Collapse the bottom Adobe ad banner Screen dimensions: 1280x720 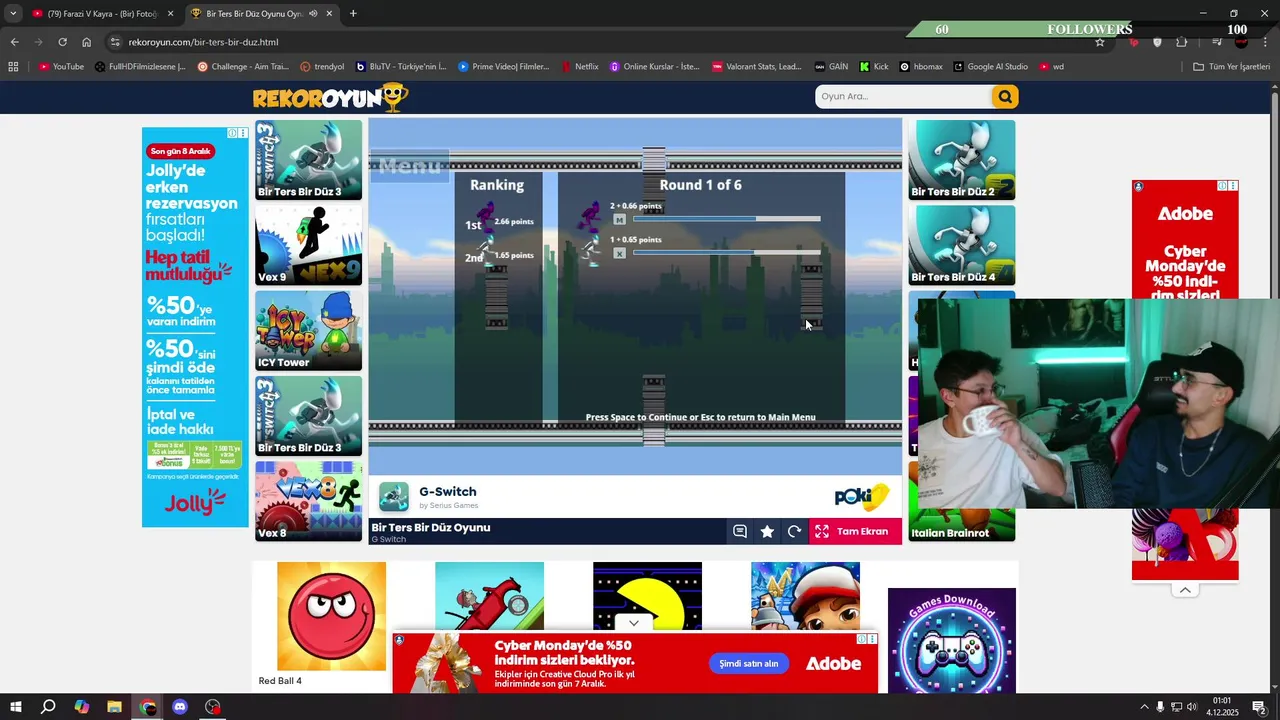tap(633, 622)
